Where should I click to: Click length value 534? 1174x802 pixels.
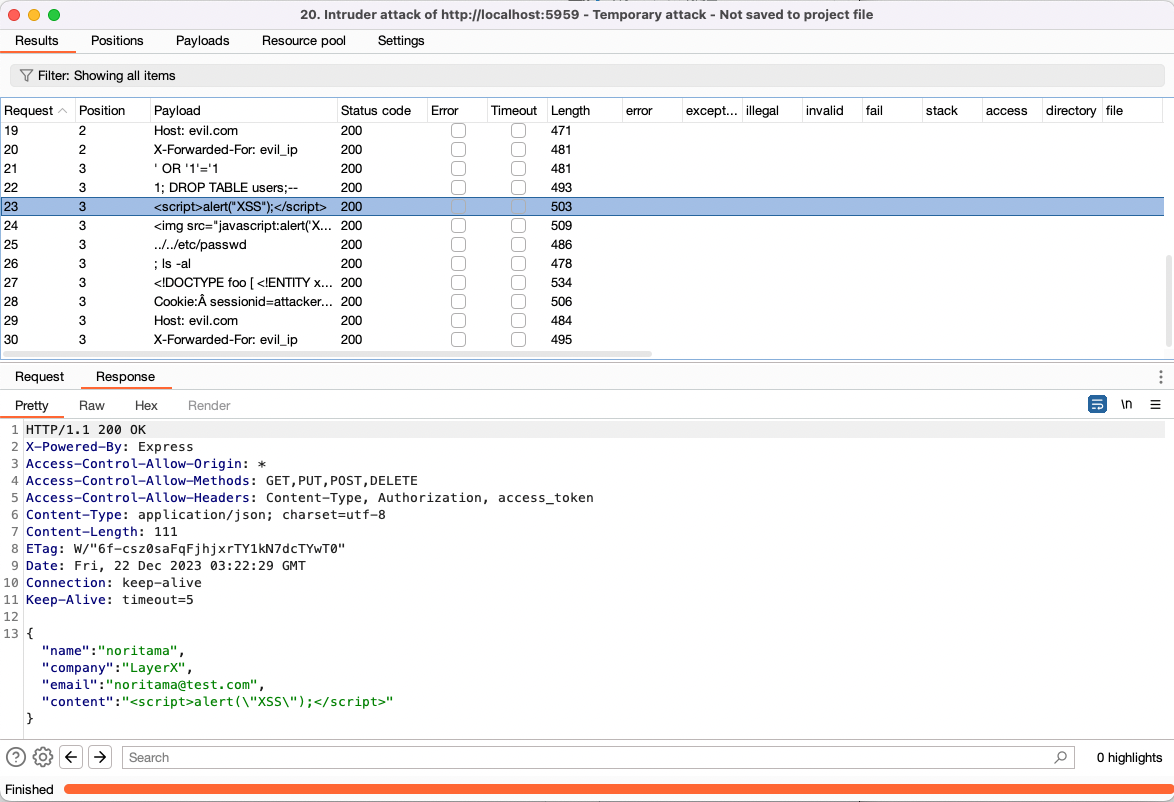pyautogui.click(x=562, y=282)
